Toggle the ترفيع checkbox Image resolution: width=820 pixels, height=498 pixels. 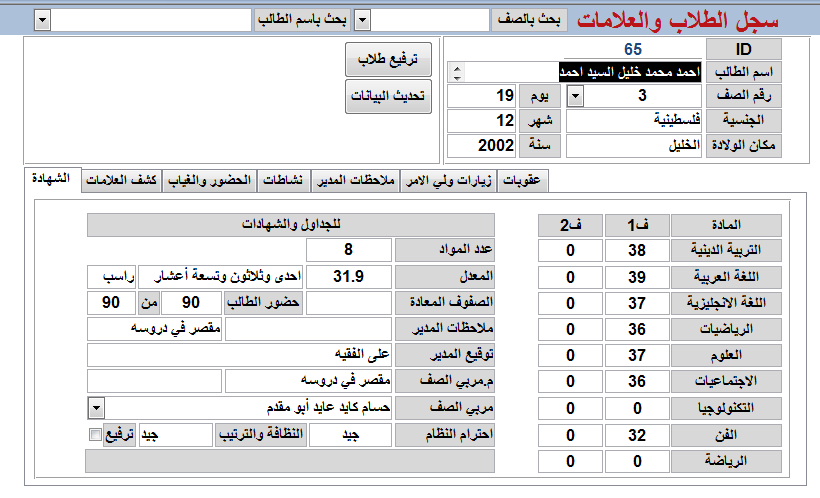click(x=95, y=435)
